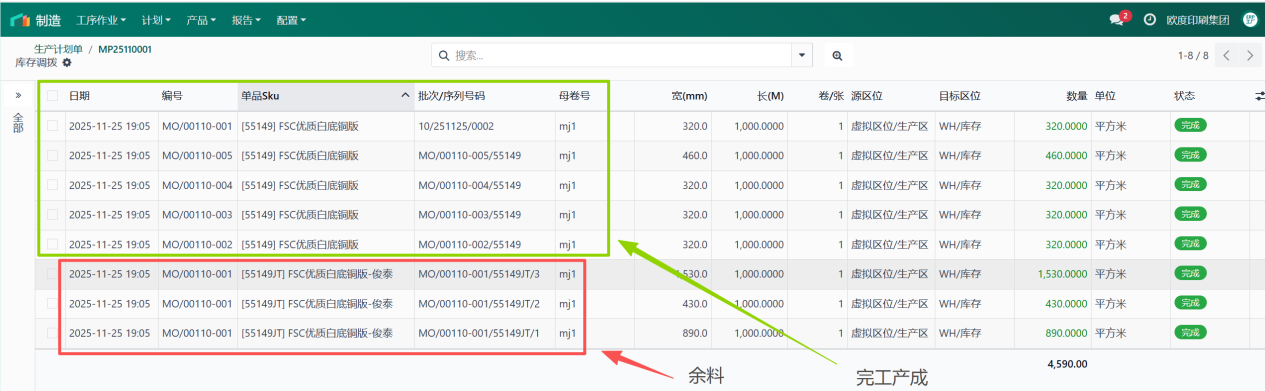Image resolution: width=1265 pixels, height=391 pixels.
Task: Sort by the 目标区位 column header
Action: tap(975, 96)
